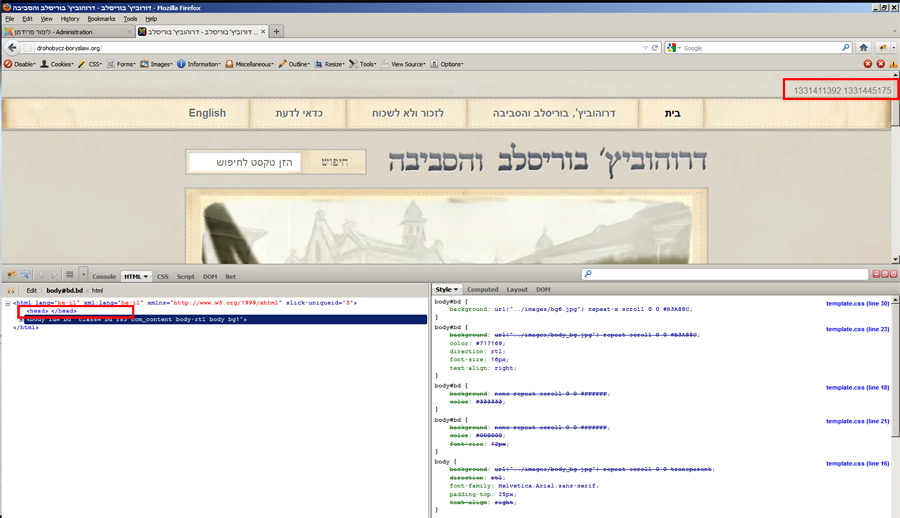
Task: Open the CSS menu in Web Developer toolbar
Action: coord(90,64)
